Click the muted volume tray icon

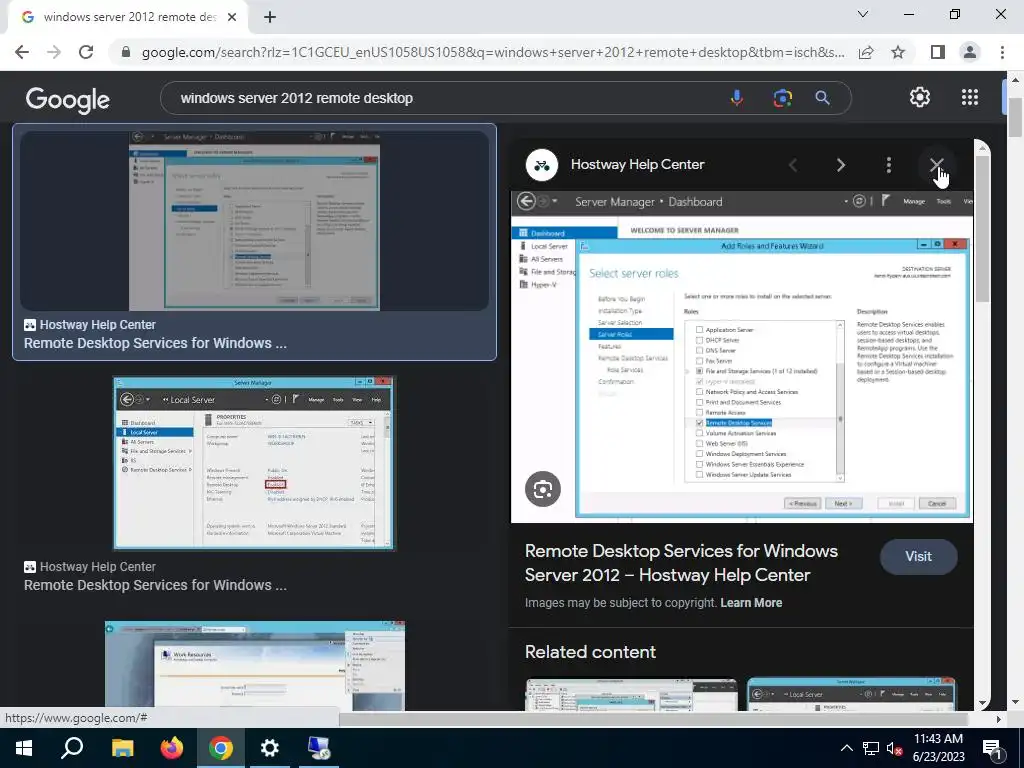pos(894,748)
